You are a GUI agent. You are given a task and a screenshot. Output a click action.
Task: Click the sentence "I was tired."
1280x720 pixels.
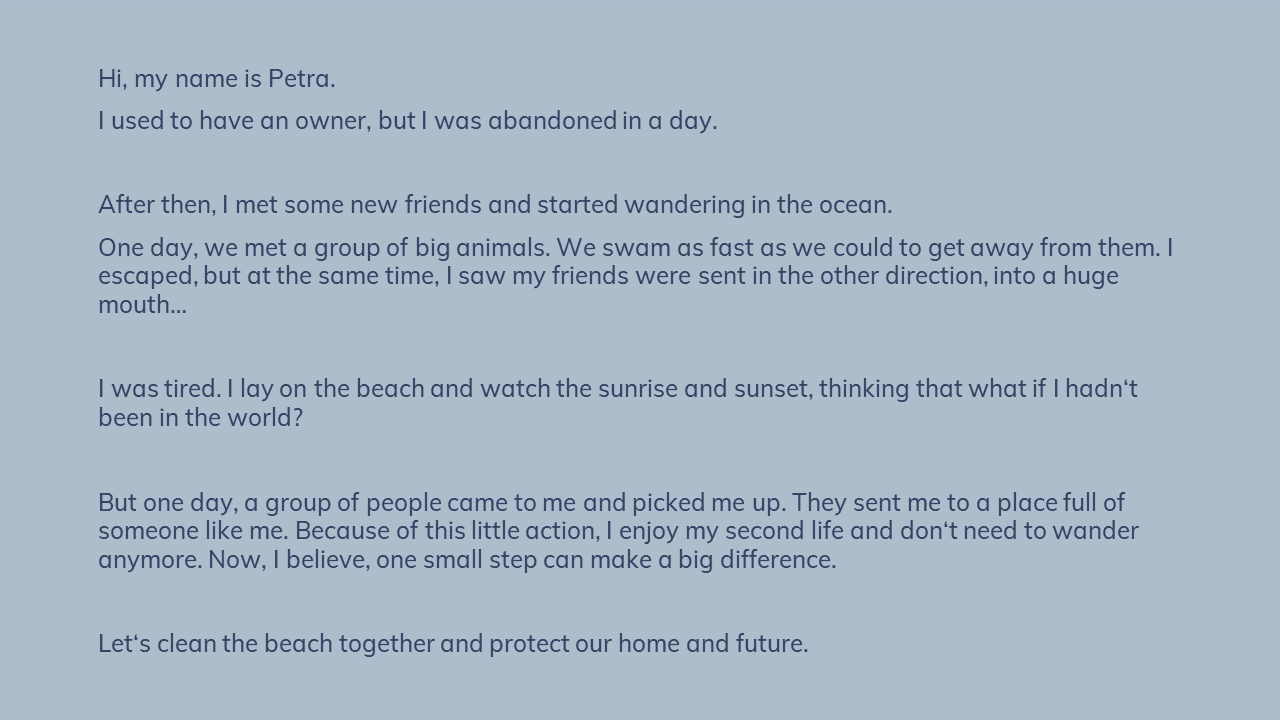pos(159,389)
